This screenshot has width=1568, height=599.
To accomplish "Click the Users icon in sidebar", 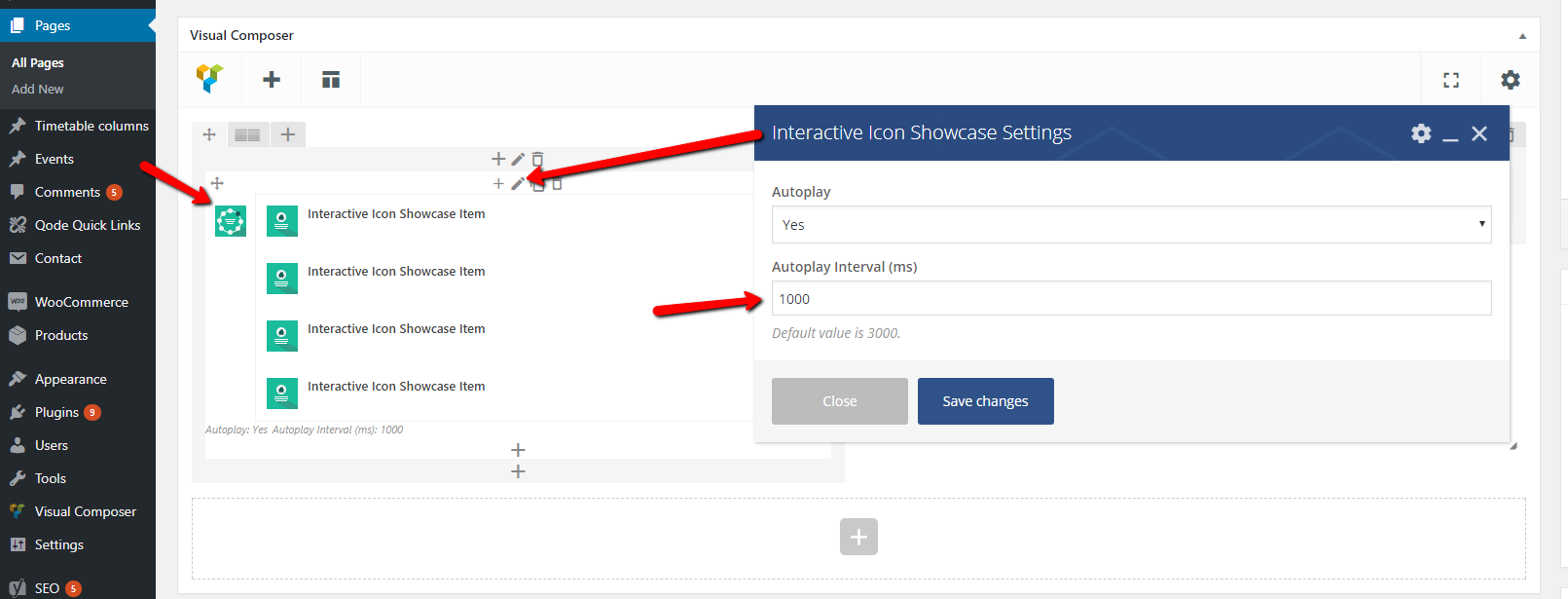I will tap(18, 445).
